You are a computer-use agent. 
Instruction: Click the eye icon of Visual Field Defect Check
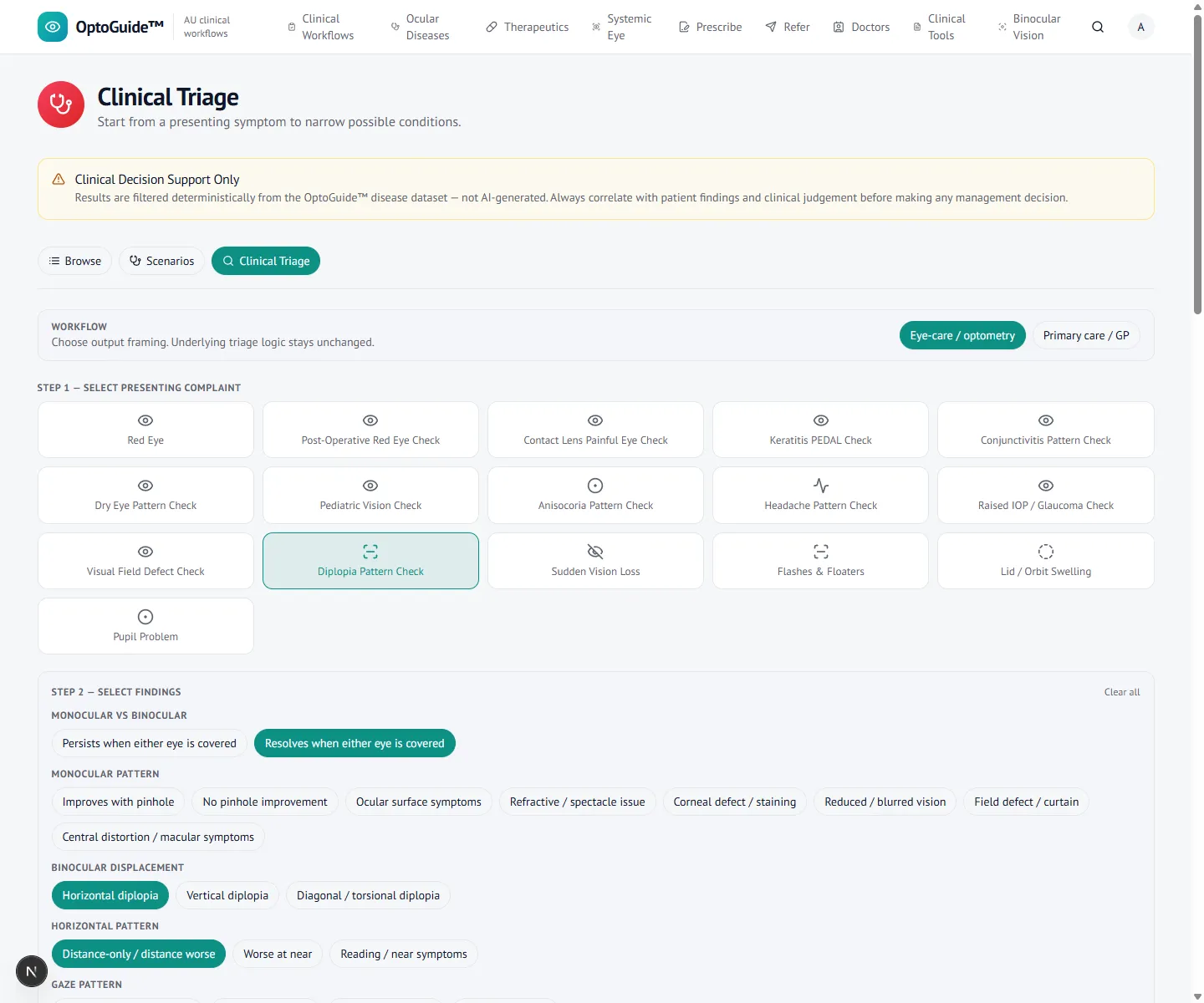[145, 552]
